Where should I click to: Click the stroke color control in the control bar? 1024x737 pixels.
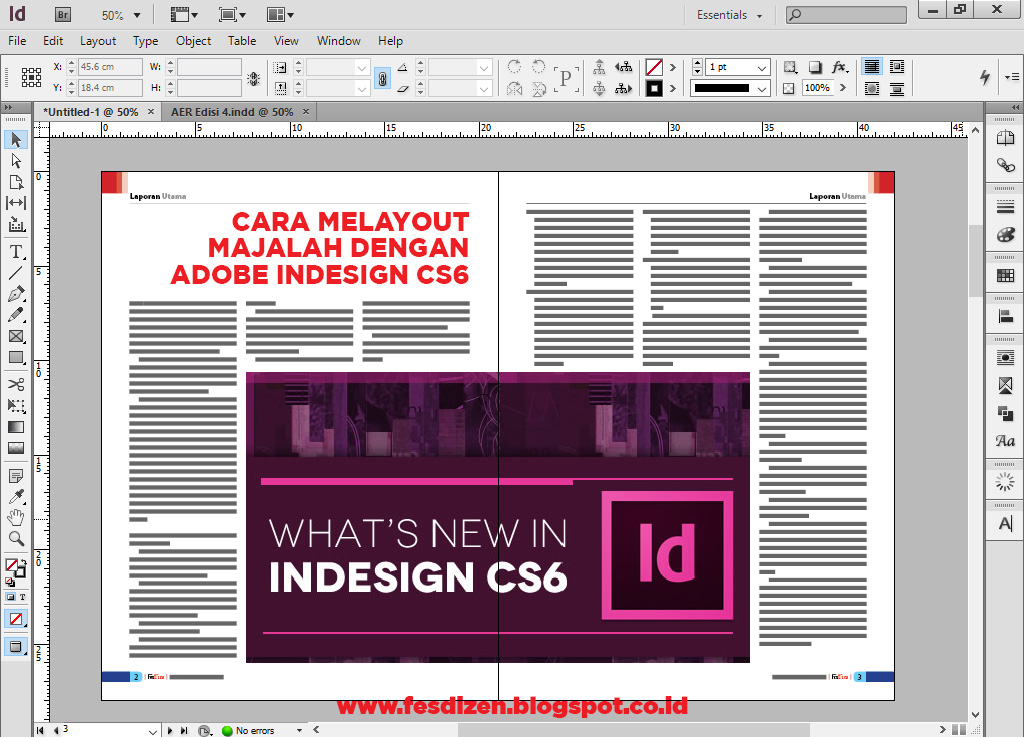coord(656,88)
